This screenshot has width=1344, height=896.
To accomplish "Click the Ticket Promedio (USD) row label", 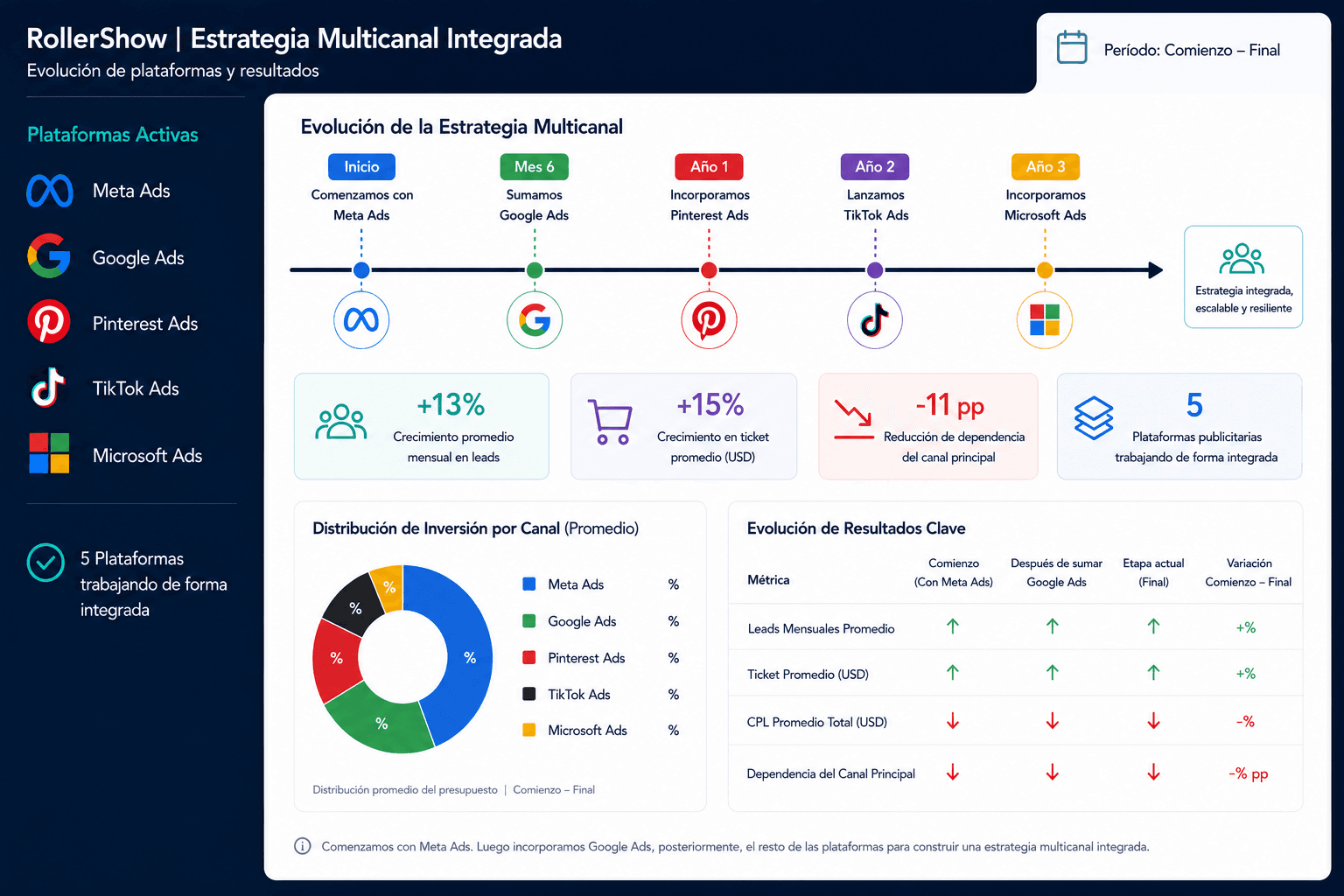I will pos(808,674).
